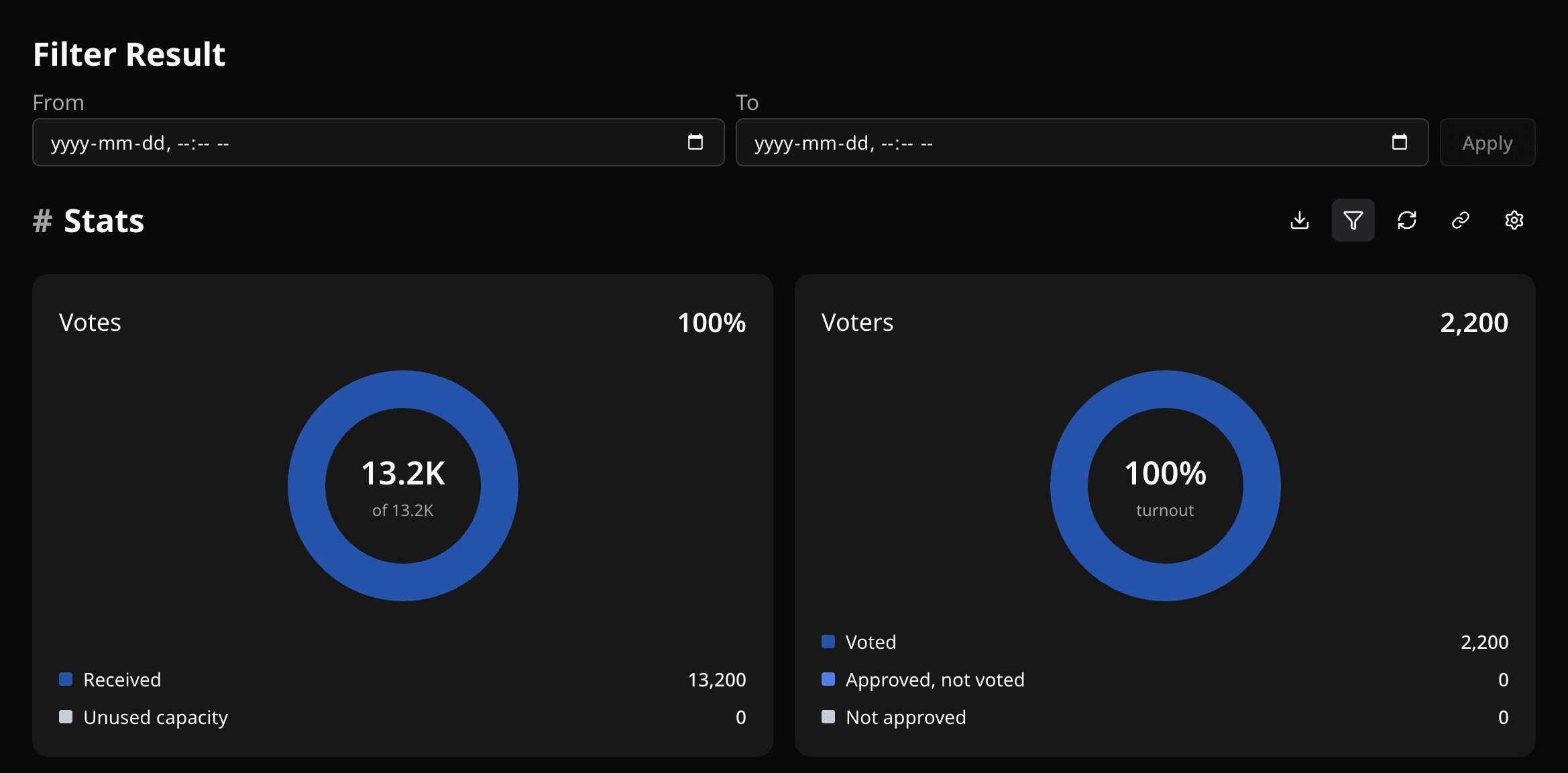
Task: Click the Votes card title
Action: click(x=90, y=323)
